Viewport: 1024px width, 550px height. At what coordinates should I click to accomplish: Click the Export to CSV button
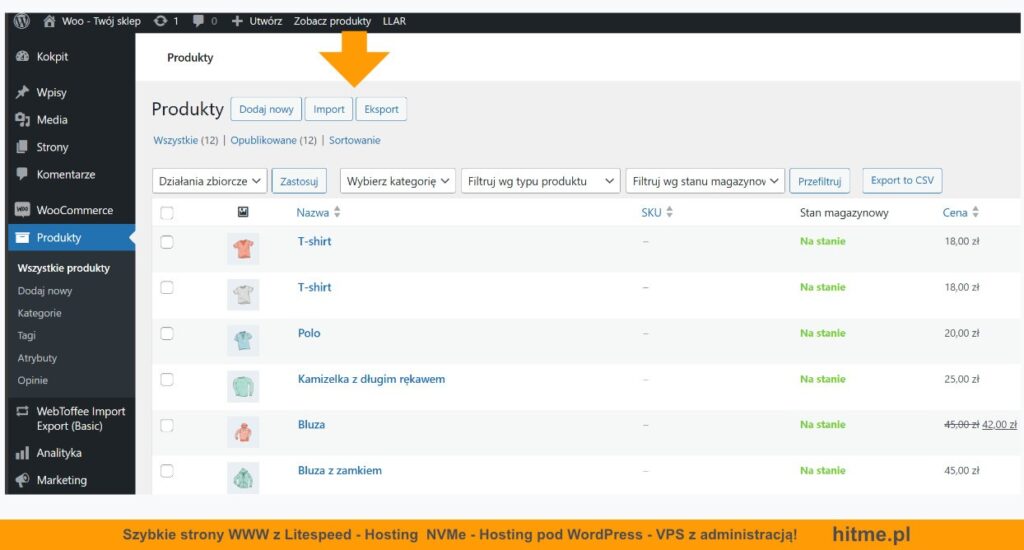pyautogui.click(x=901, y=181)
